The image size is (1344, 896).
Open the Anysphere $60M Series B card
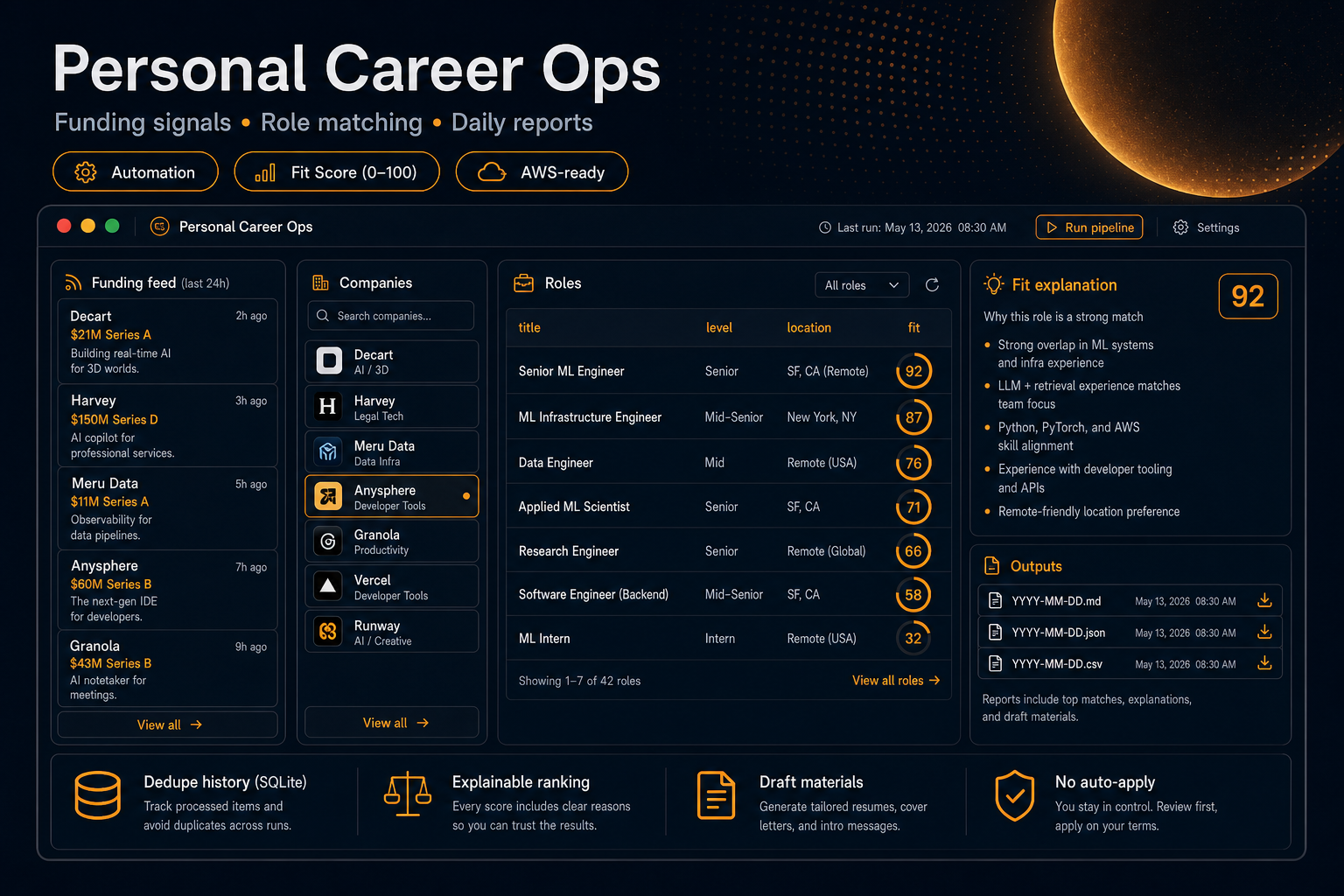(x=168, y=590)
